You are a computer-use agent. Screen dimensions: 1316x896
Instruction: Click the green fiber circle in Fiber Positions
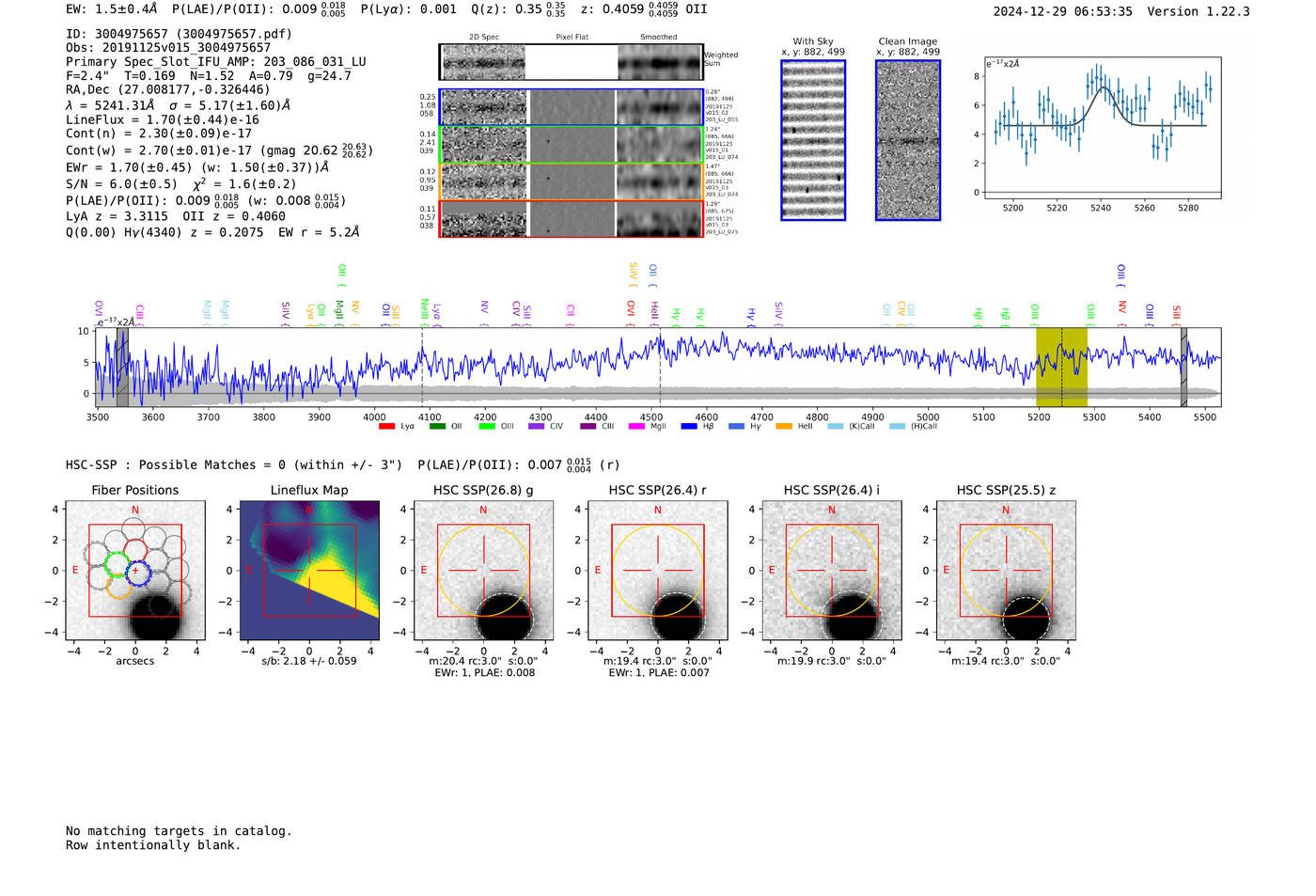(117, 565)
